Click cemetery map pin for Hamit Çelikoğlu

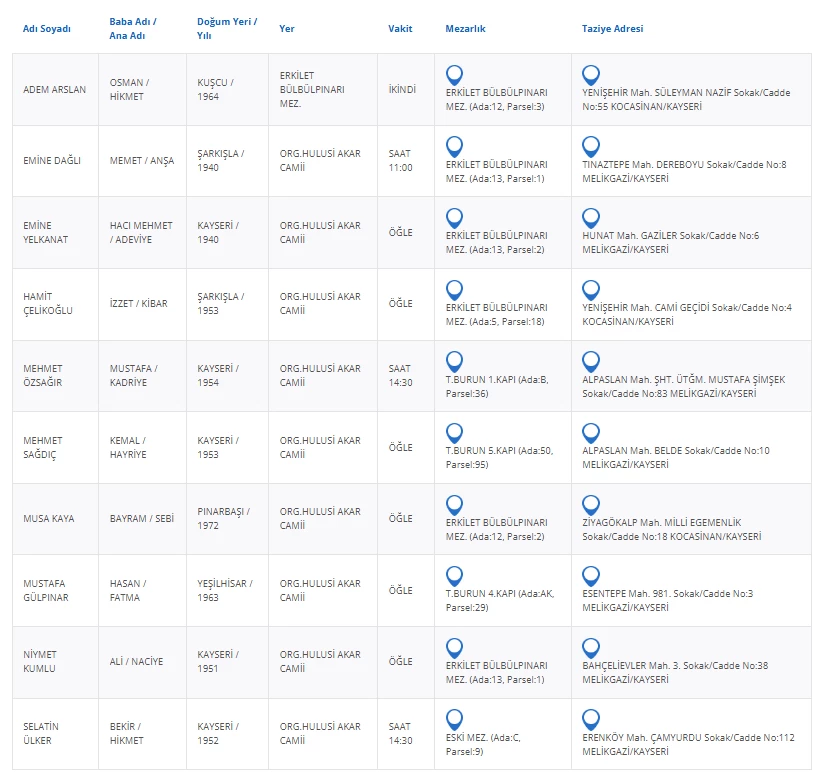pos(454,290)
